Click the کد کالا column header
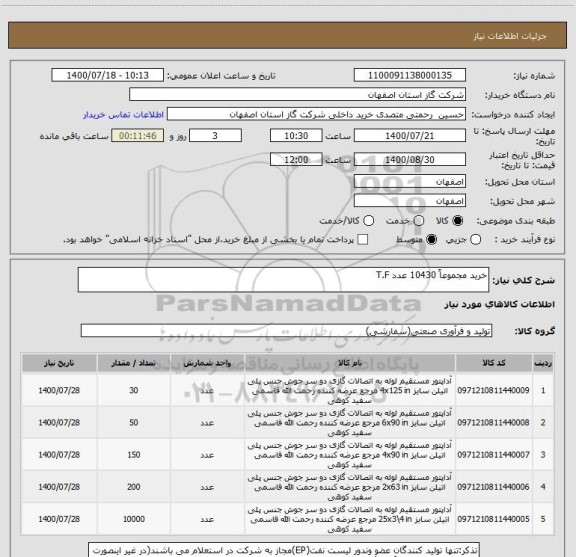 (494, 363)
